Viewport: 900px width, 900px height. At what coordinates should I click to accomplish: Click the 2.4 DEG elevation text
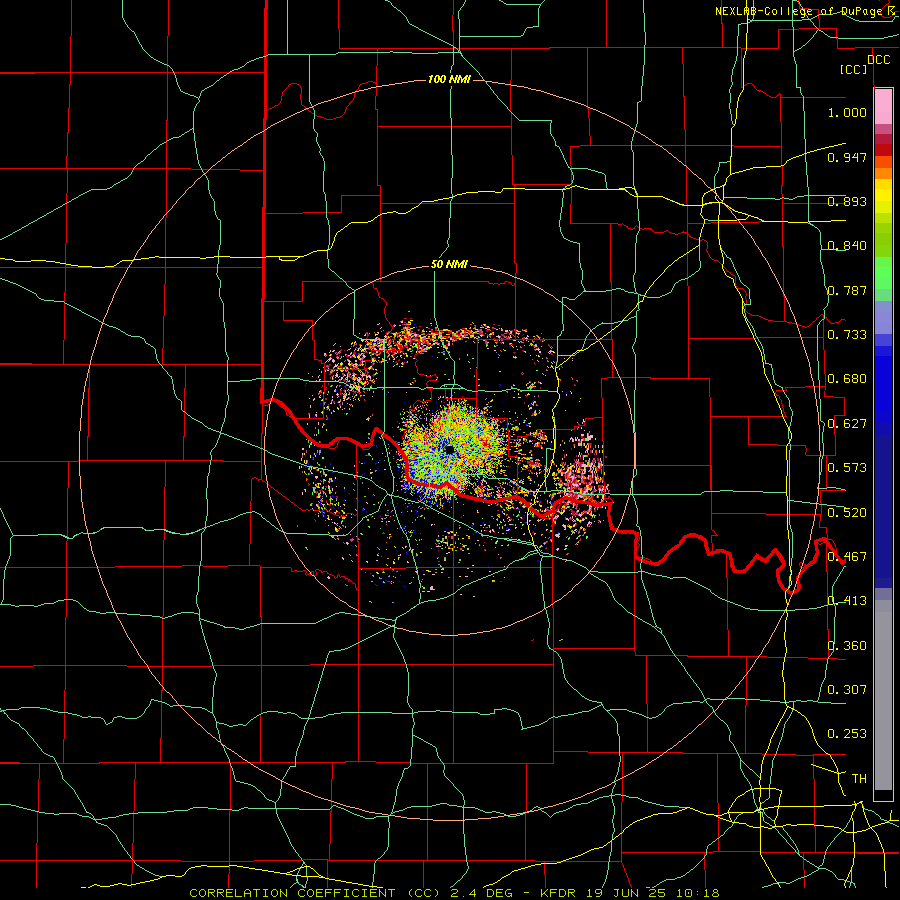click(482, 893)
